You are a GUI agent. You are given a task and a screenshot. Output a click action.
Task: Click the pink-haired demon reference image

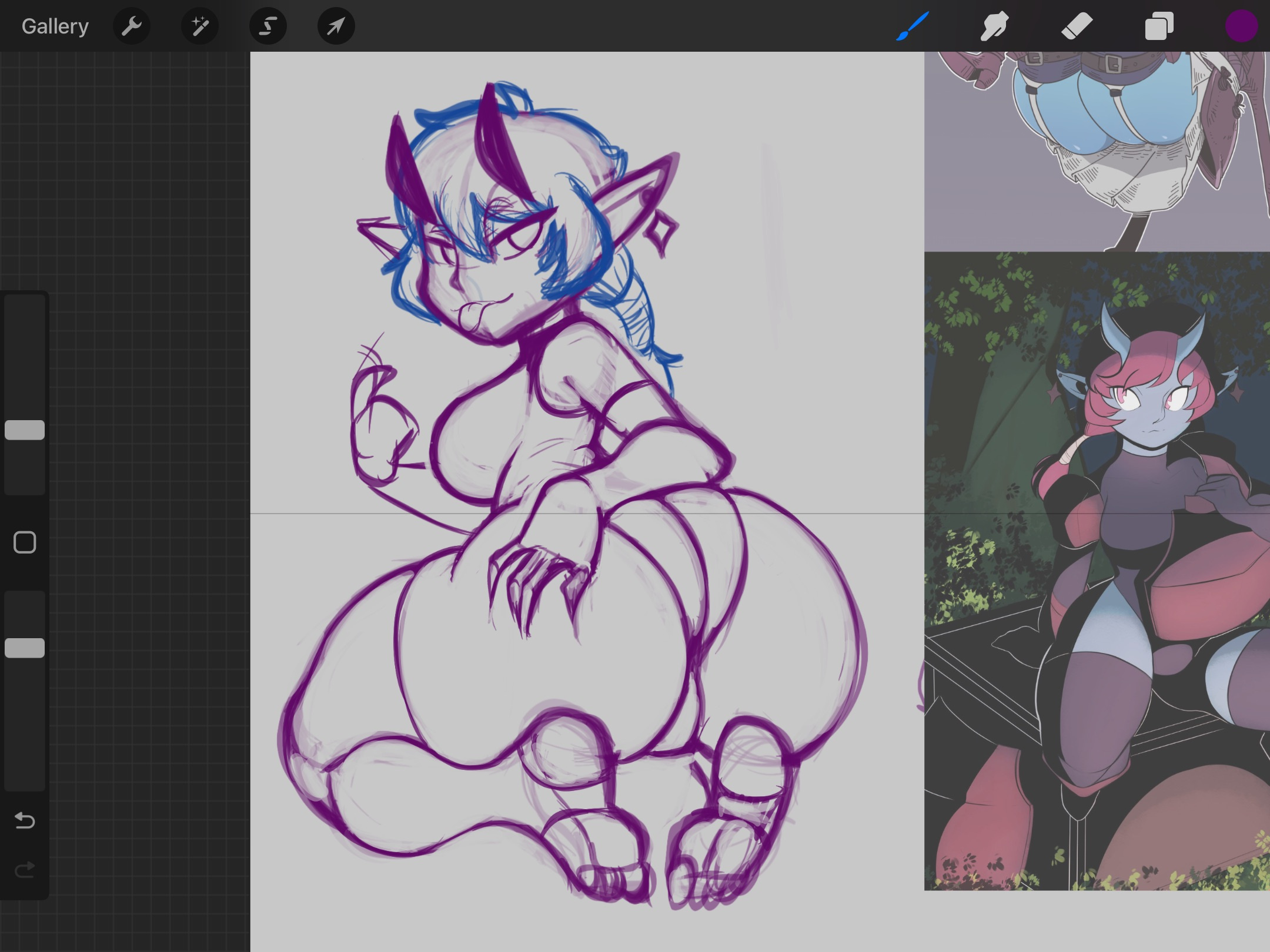click(x=1097, y=571)
